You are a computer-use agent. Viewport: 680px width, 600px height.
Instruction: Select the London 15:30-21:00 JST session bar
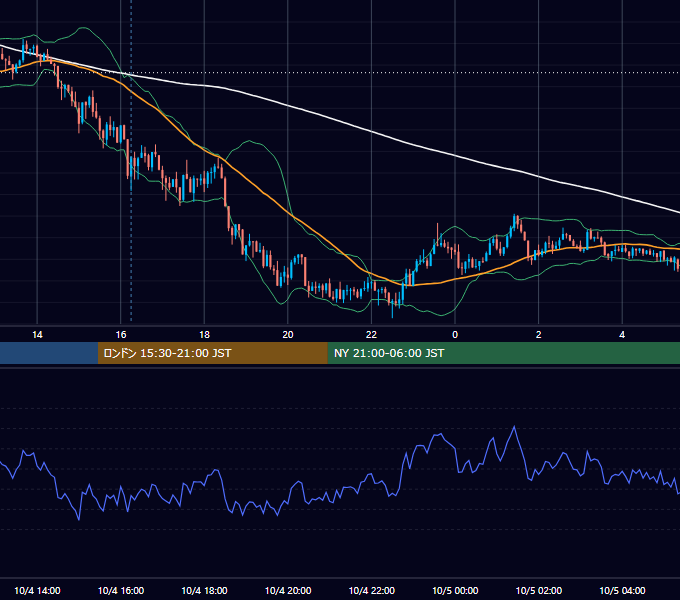click(212, 353)
